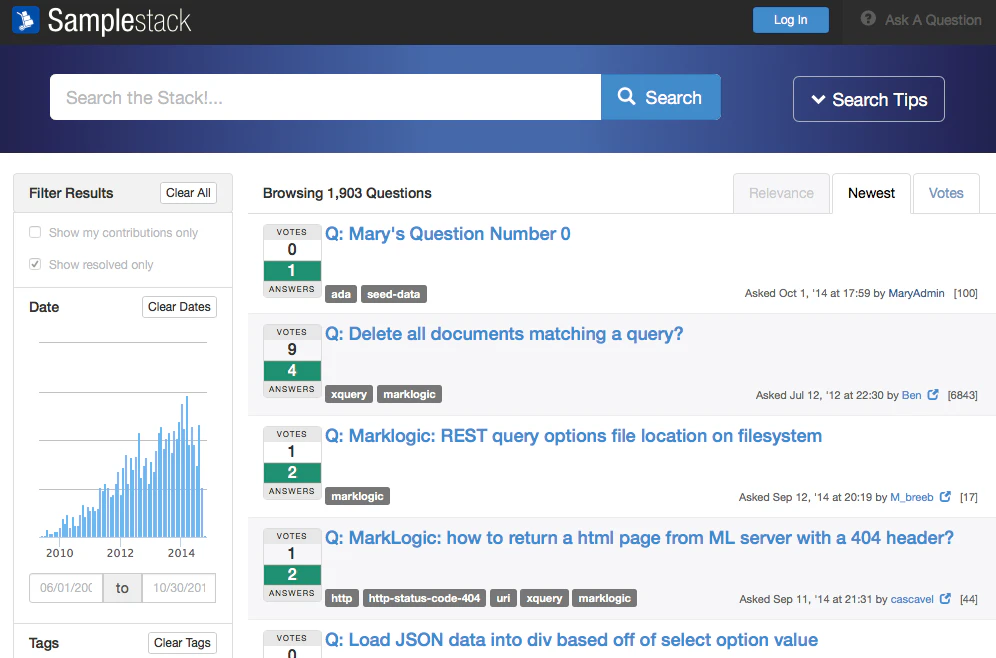Viewport: 996px width, 658px height.
Task: Open Delete all documents matching a query question
Action: pyautogui.click(x=504, y=334)
